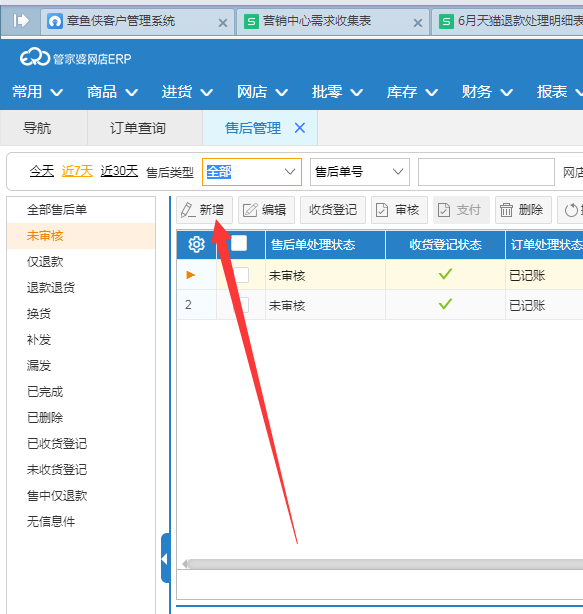Switch to the 订单查询 tab
Viewport: 583px width, 614px height.
tap(138, 128)
